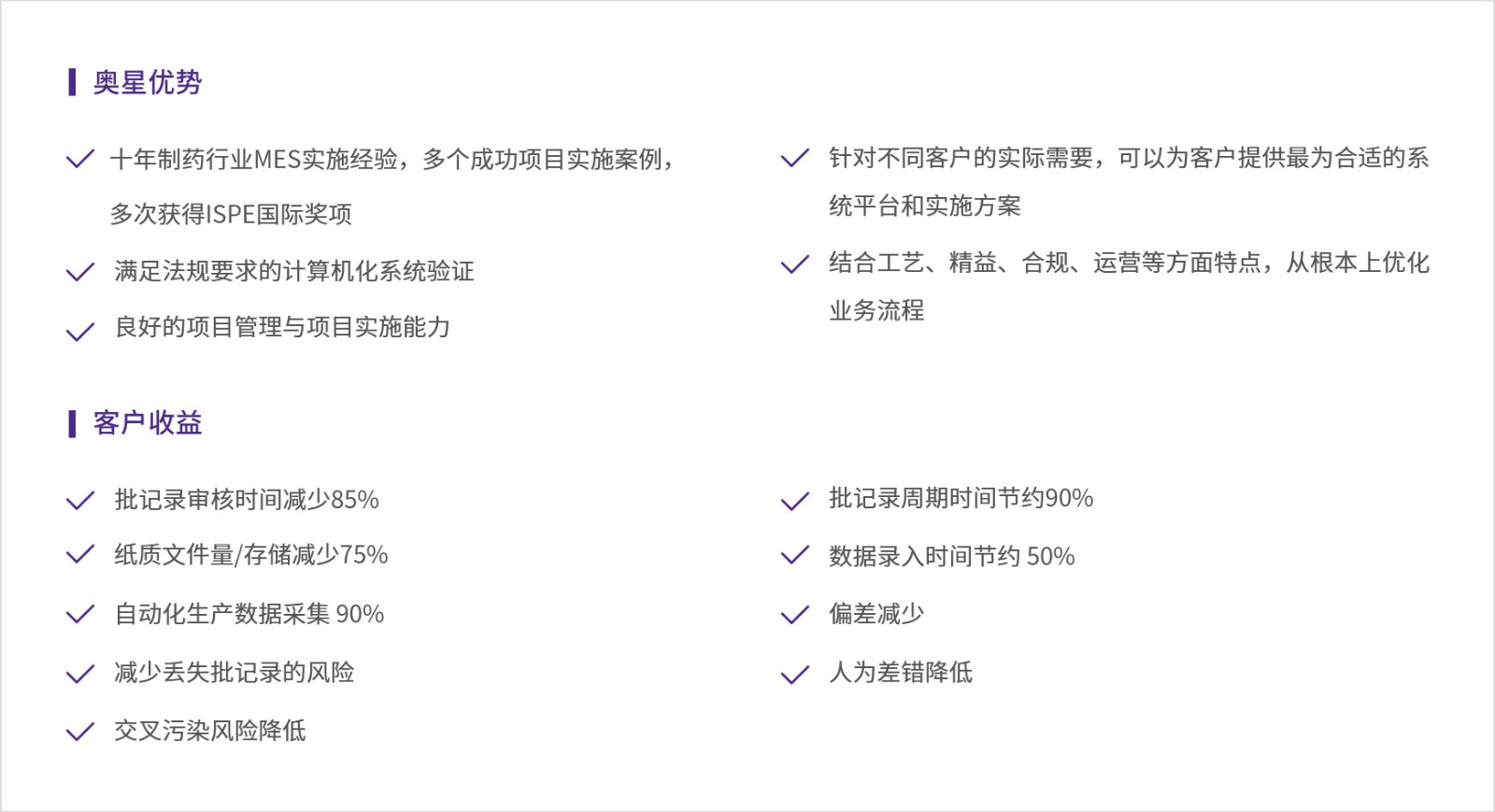
Task: Select the 奥星优势 section heading
Action: [x=148, y=82]
